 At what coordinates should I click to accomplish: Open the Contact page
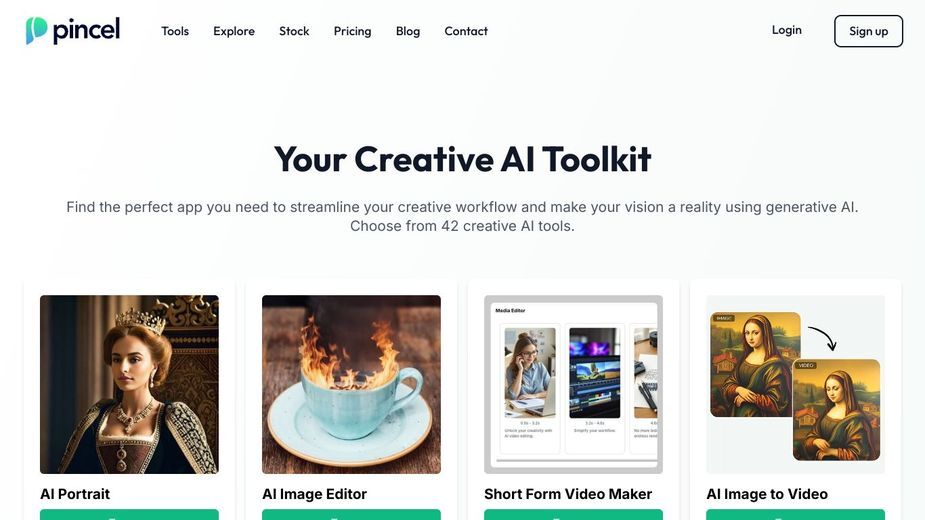[465, 31]
